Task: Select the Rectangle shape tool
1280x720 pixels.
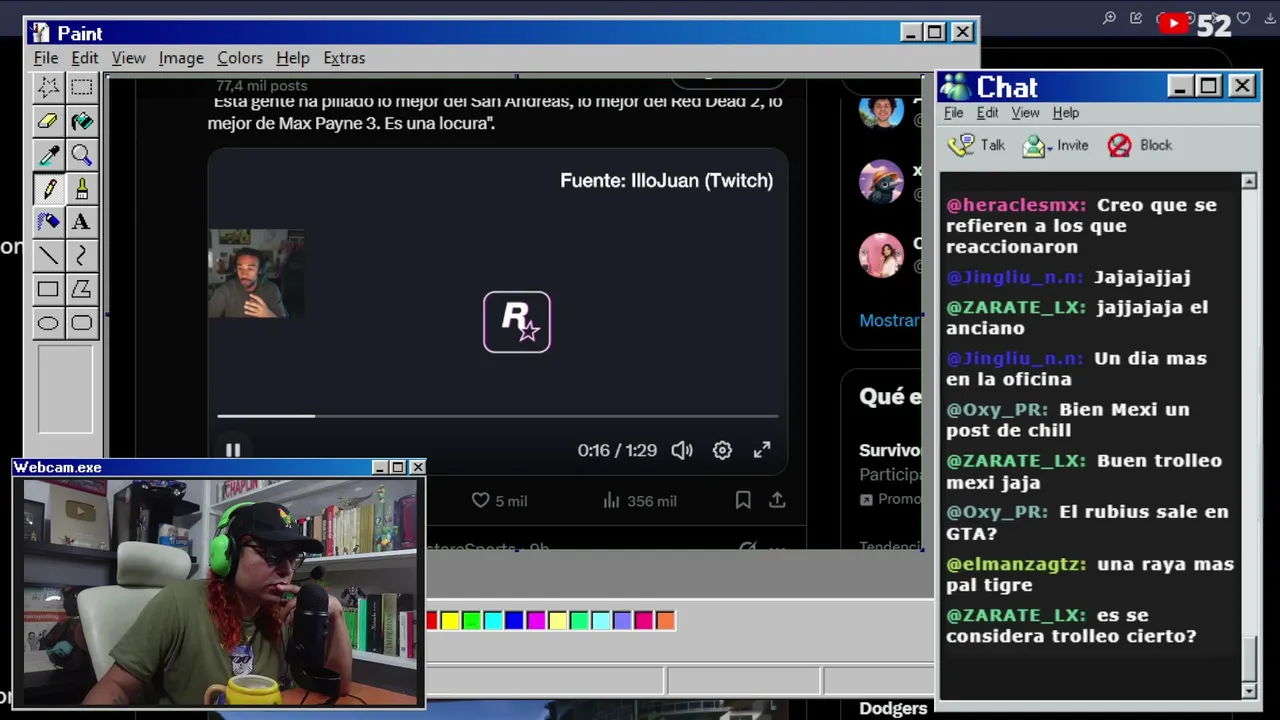Action: 48,289
